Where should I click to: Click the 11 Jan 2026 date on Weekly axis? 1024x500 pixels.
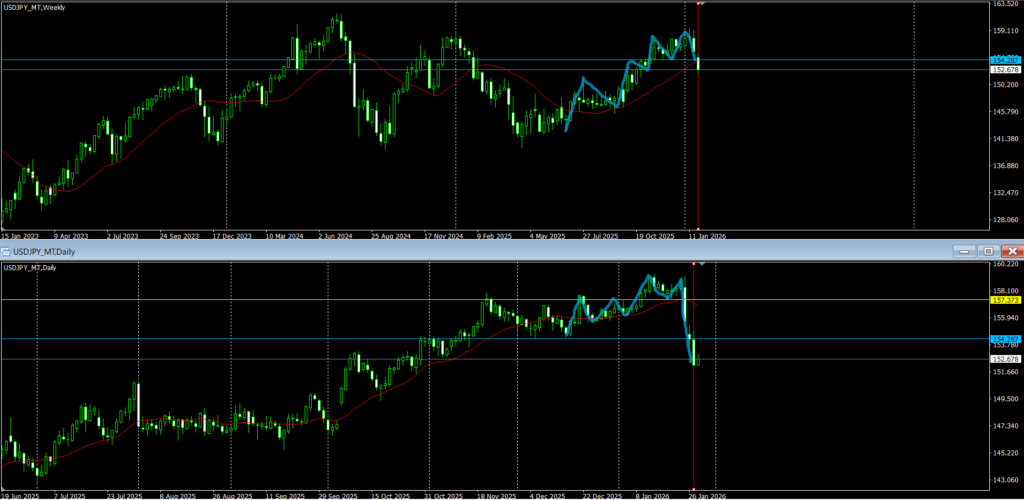point(706,237)
